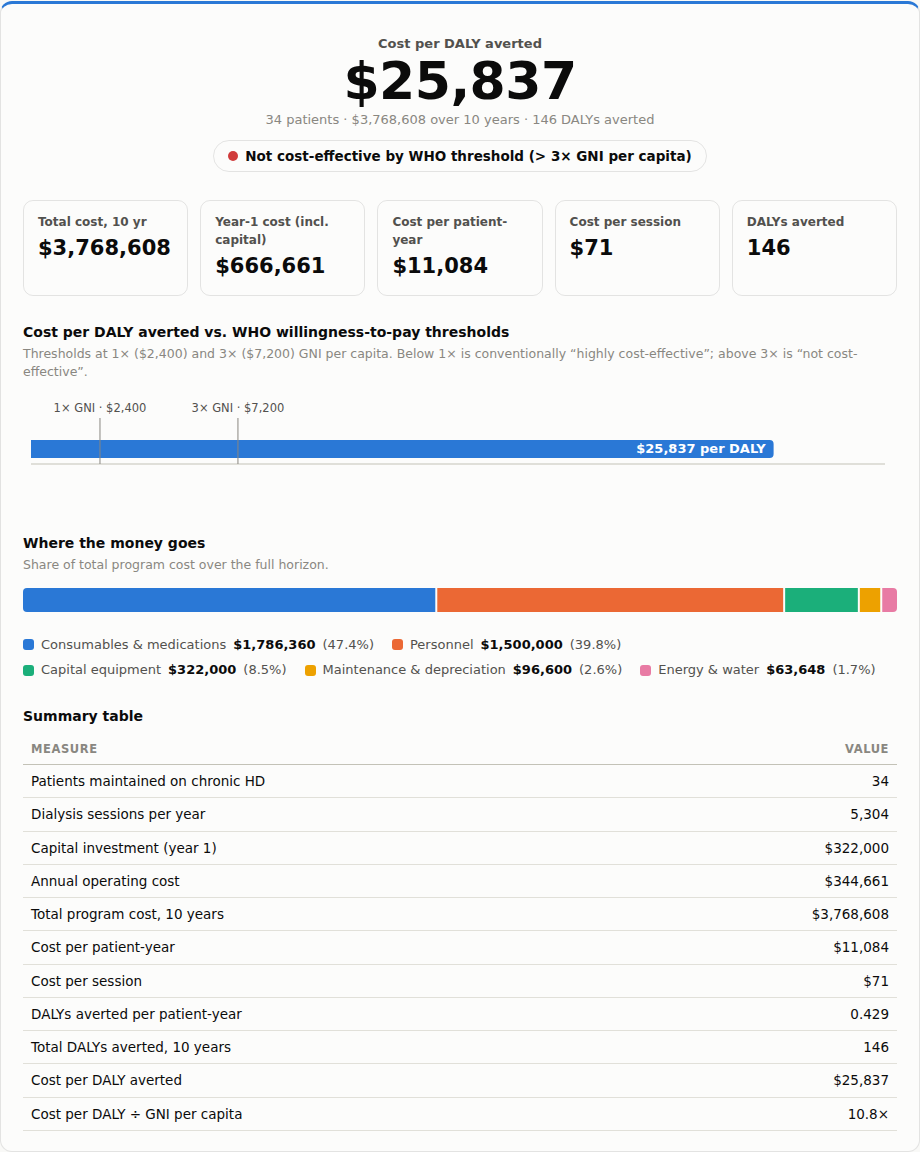Click the 10.8× value in the last table row
Viewport: 920px width, 1152px height.
tap(869, 1114)
